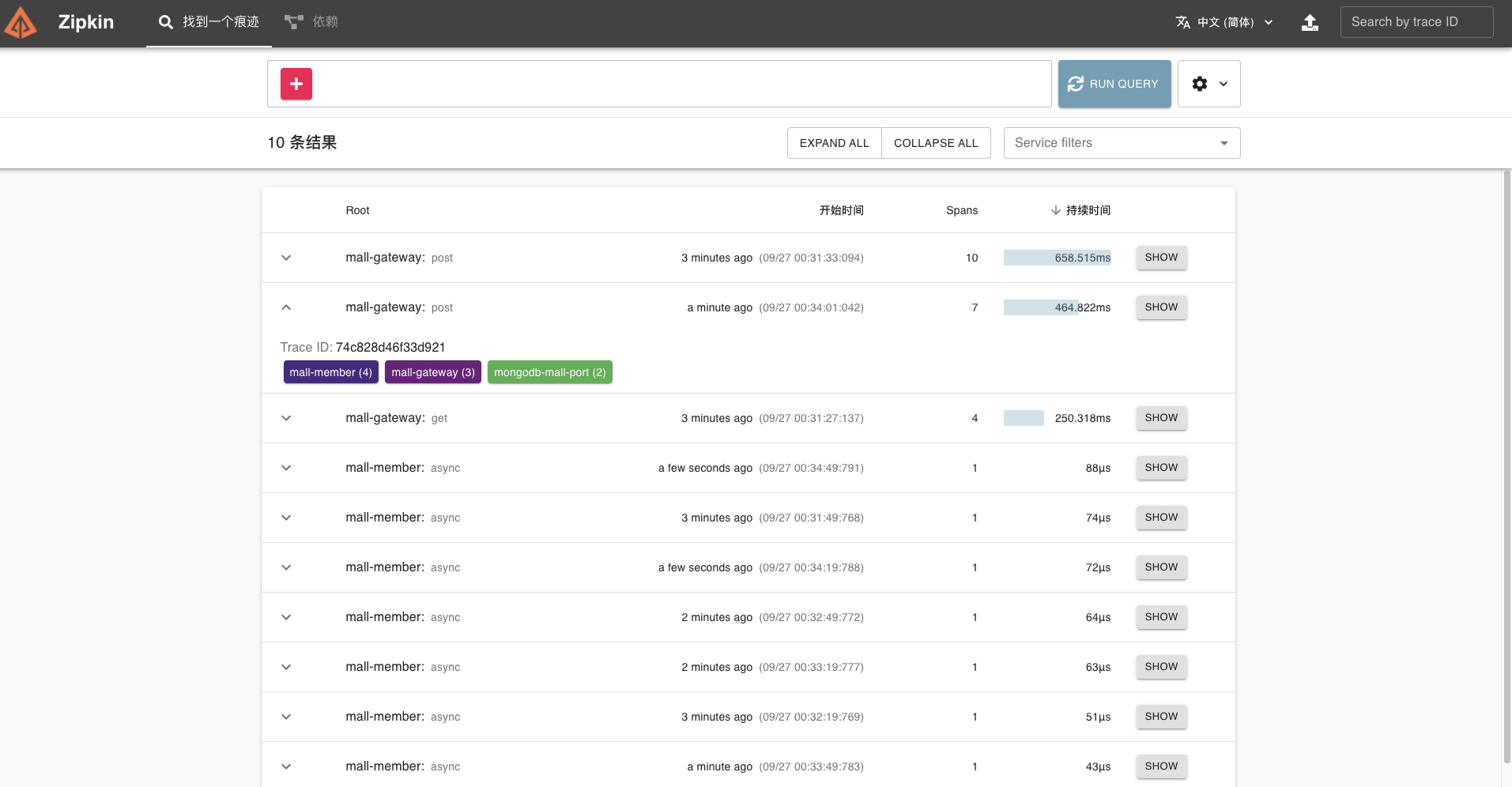This screenshot has width=1512, height=787.
Task: Click the 88µs duration value
Action: pyautogui.click(x=1098, y=468)
